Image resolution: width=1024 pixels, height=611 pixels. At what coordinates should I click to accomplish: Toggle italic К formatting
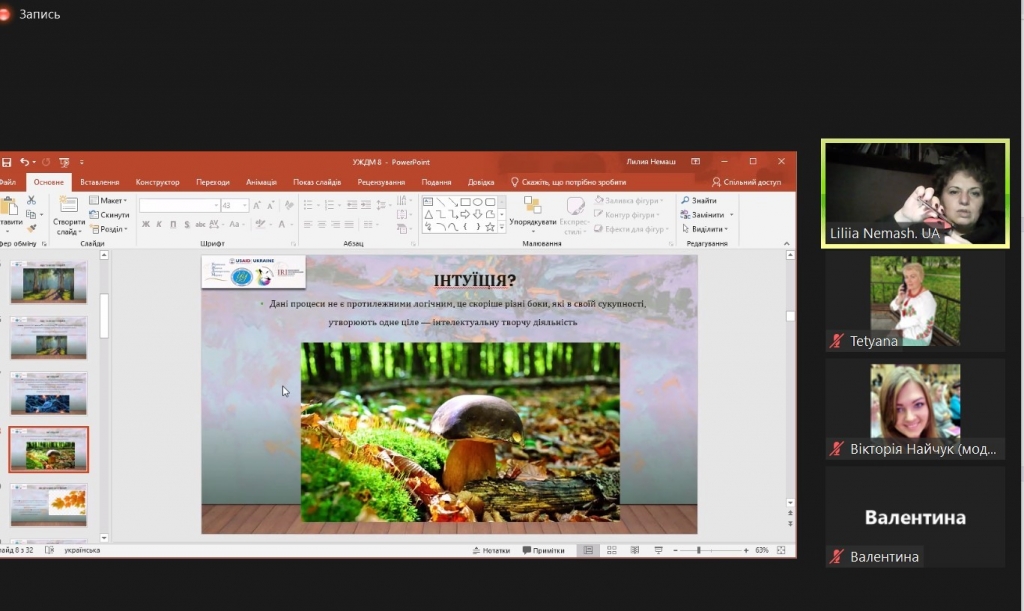pos(159,225)
